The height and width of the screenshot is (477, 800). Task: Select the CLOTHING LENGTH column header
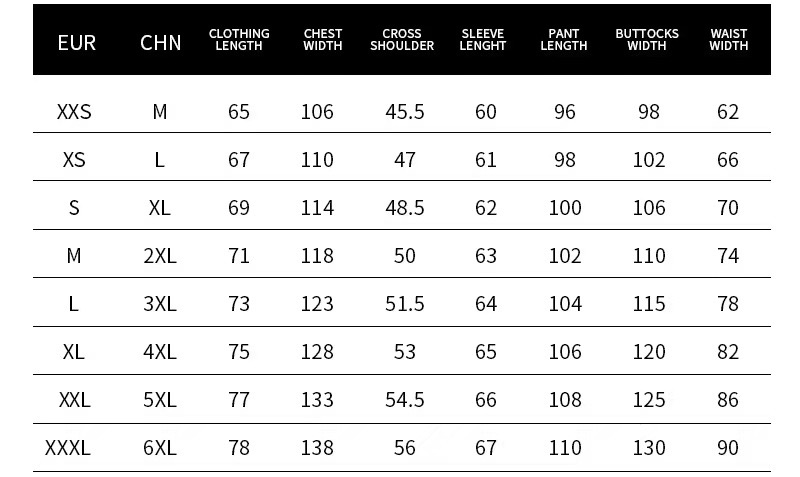coord(239,40)
